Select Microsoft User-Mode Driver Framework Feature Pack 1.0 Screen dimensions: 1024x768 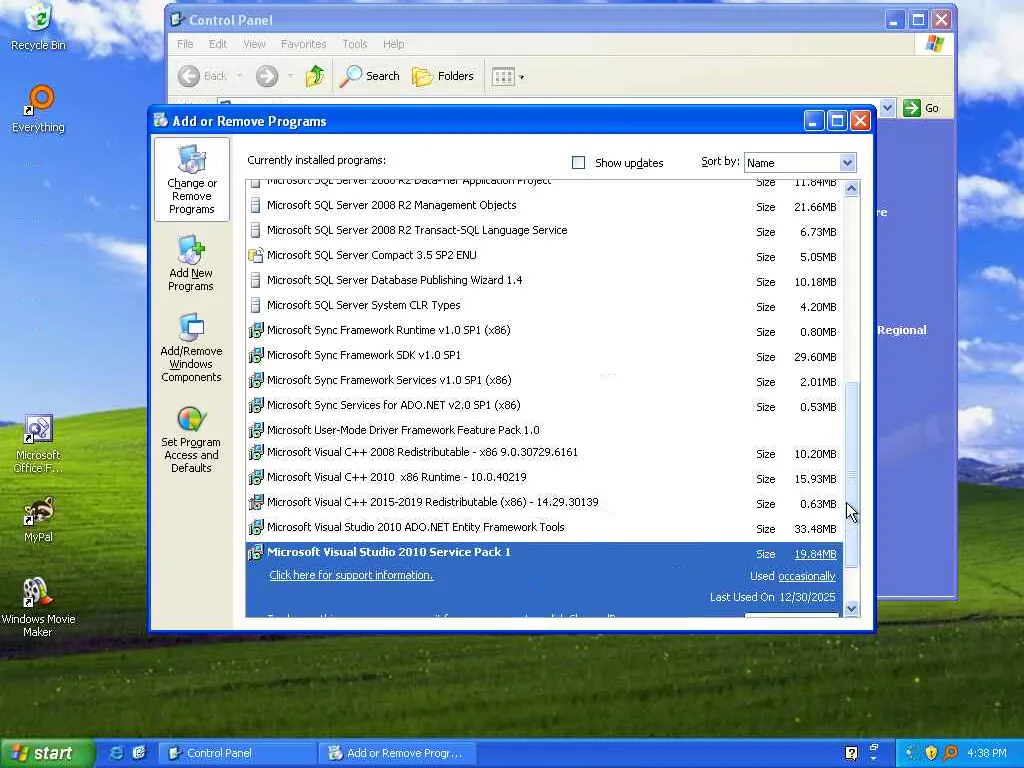tap(543, 430)
